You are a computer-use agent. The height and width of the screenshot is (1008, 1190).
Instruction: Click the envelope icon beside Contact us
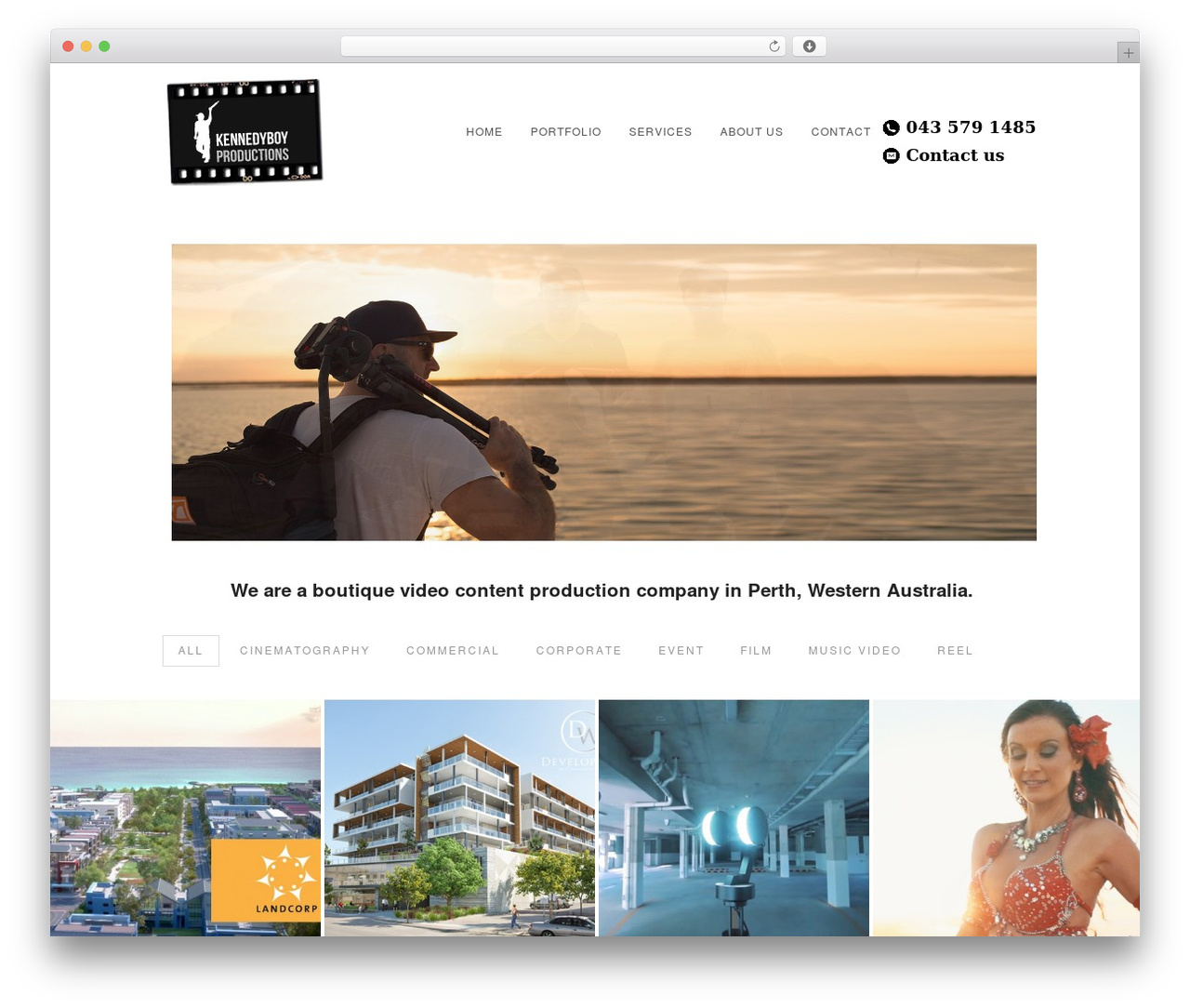891,155
